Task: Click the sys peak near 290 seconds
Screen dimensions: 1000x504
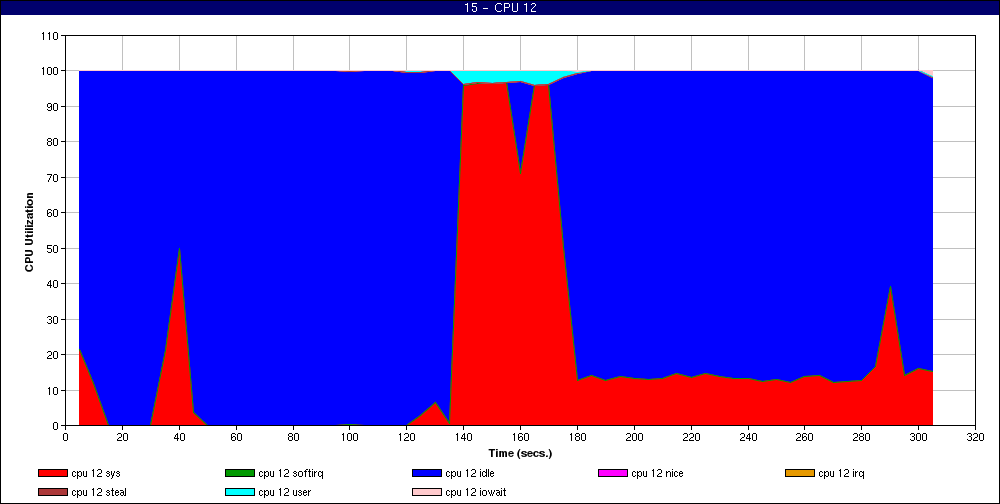Action: pos(890,287)
